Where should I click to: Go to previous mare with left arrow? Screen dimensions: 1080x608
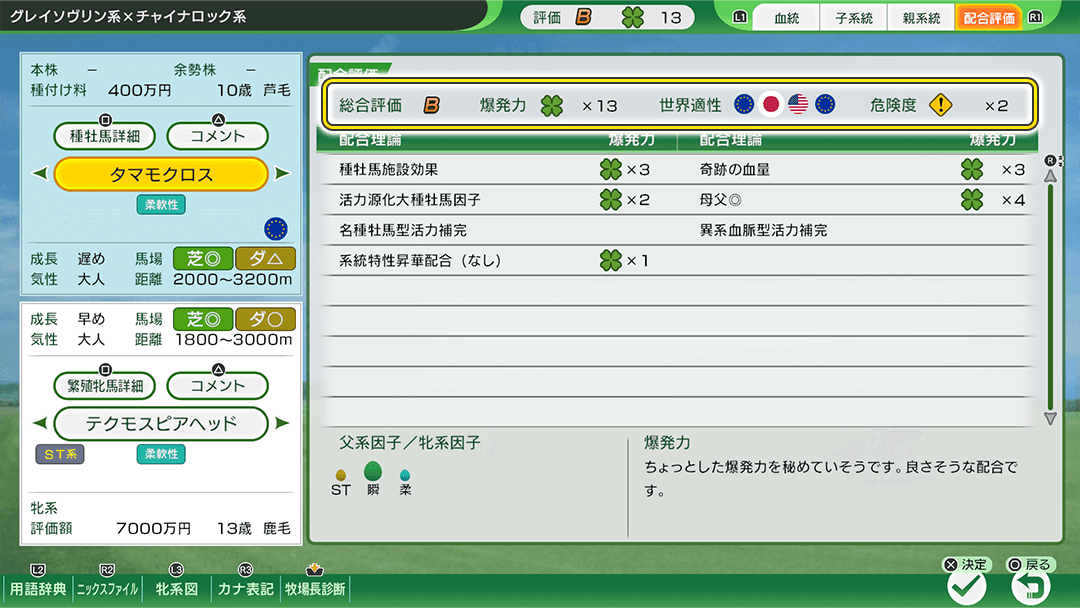click(x=40, y=423)
